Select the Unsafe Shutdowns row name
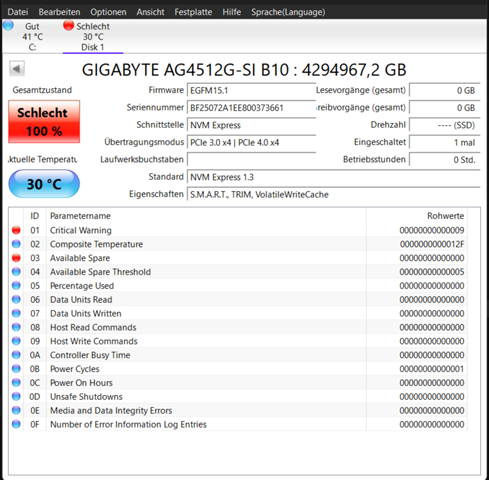Viewport: 489px width, 480px height. [x=86, y=397]
